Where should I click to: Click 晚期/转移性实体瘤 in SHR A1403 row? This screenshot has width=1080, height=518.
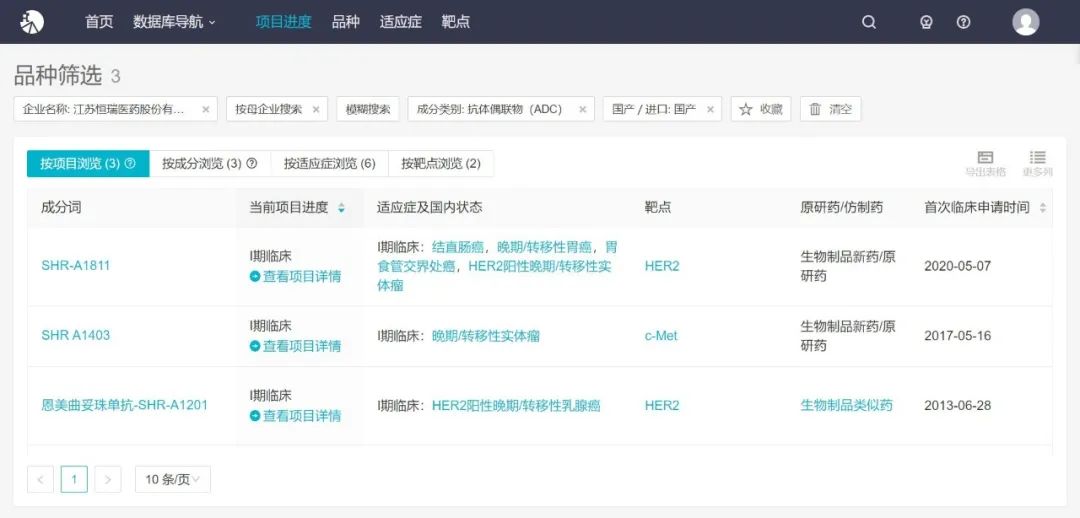pyautogui.click(x=486, y=336)
